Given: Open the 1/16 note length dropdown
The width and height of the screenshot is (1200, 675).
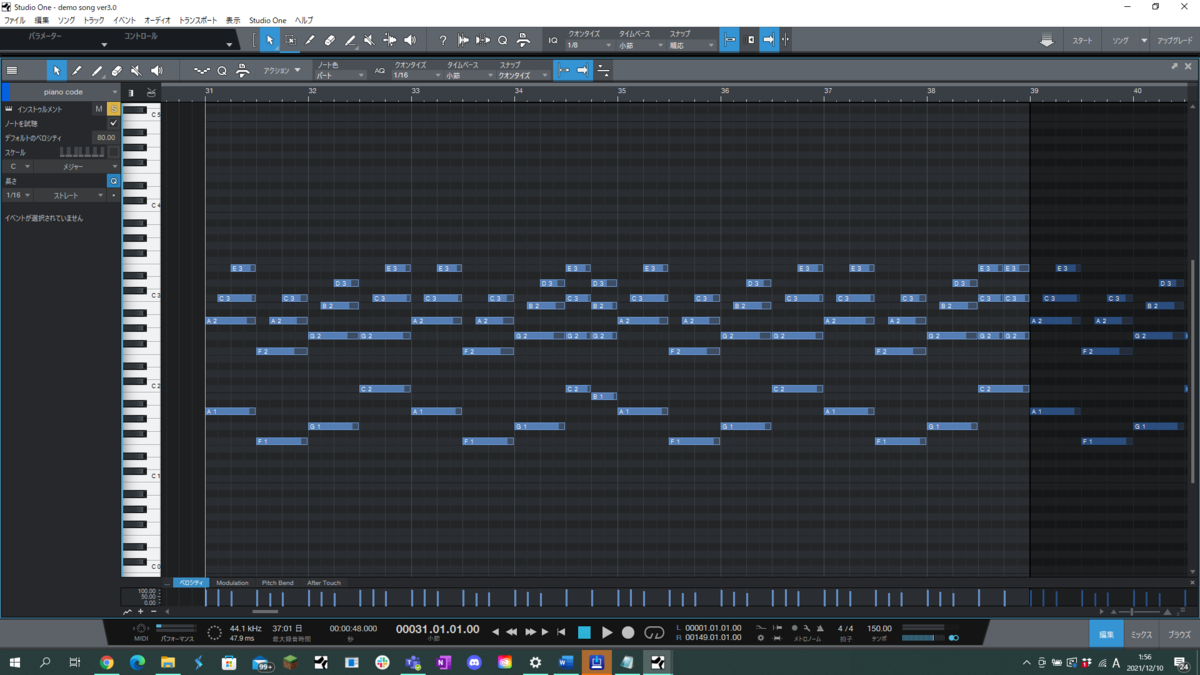Looking at the screenshot, I should (18, 196).
